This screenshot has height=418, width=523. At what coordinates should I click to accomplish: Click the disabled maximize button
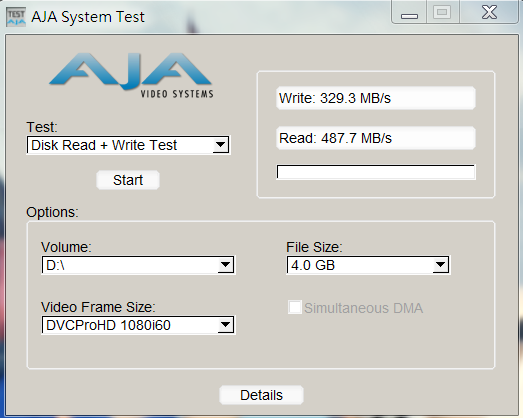(x=443, y=13)
